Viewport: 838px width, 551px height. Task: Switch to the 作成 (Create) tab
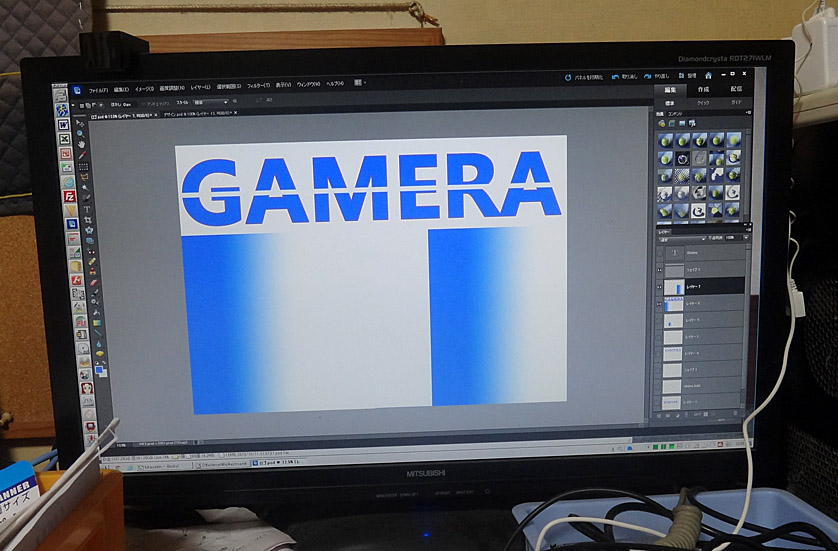[702, 89]
